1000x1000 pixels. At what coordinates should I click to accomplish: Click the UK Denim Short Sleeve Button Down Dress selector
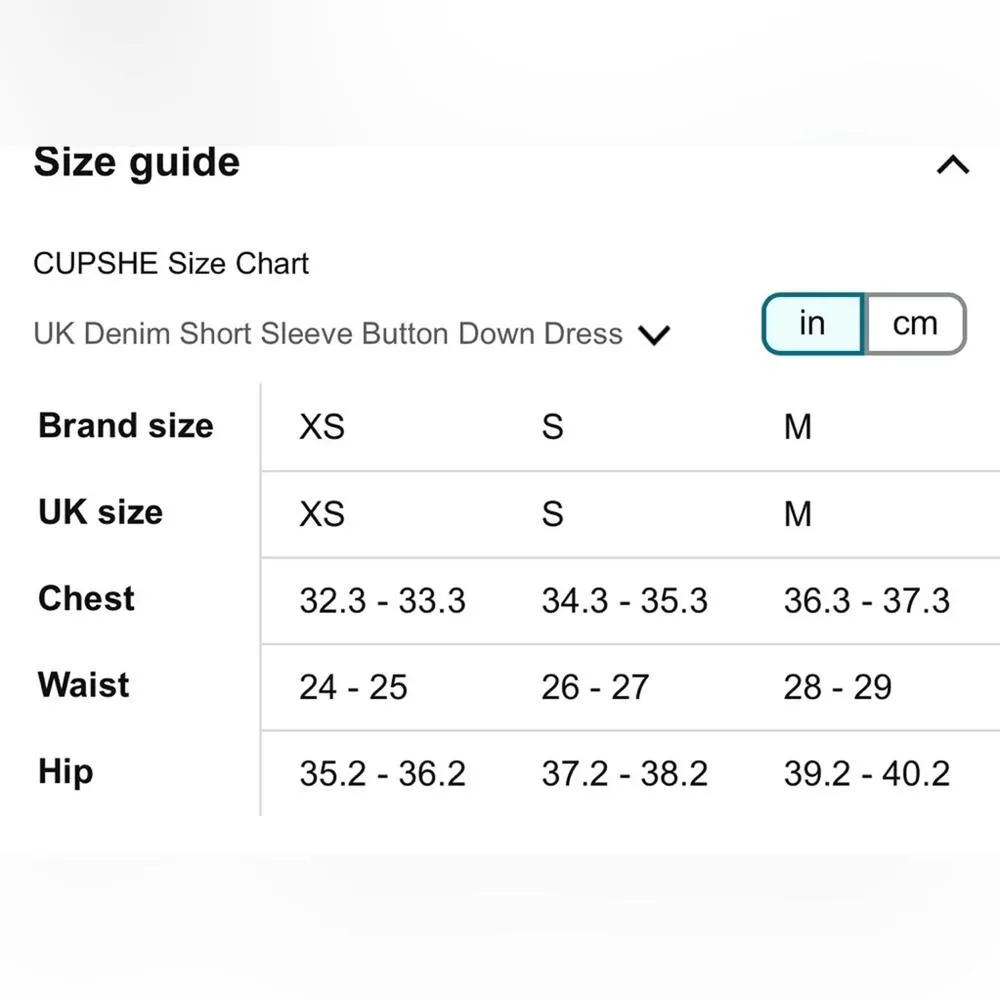click(x=328, y=333)
